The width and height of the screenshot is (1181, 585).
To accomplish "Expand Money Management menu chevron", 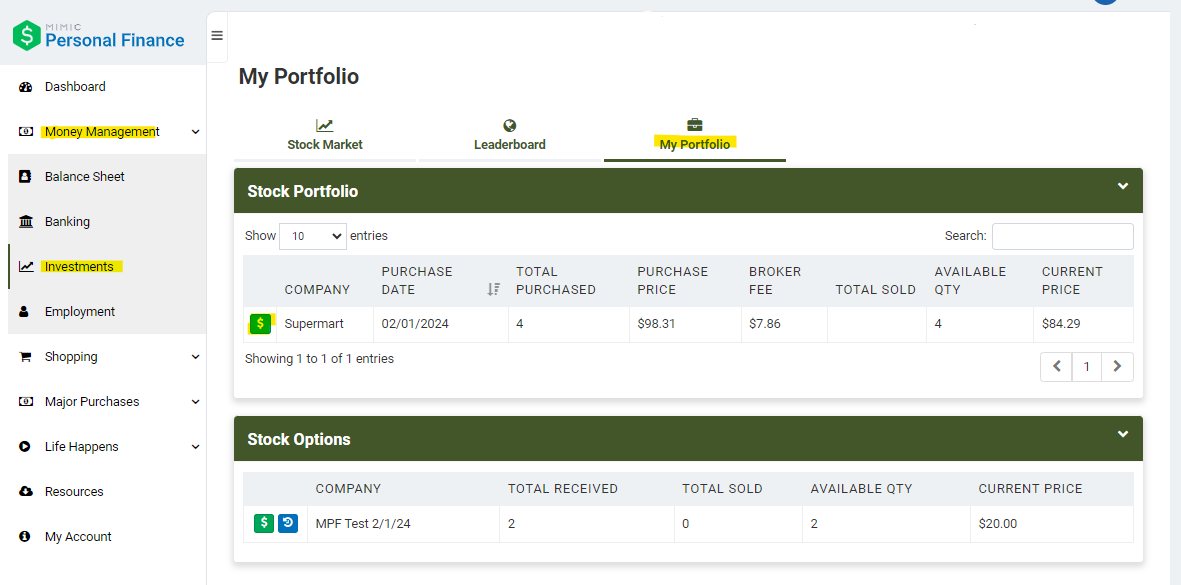I will pyautogui.click(x=196, y=132).
